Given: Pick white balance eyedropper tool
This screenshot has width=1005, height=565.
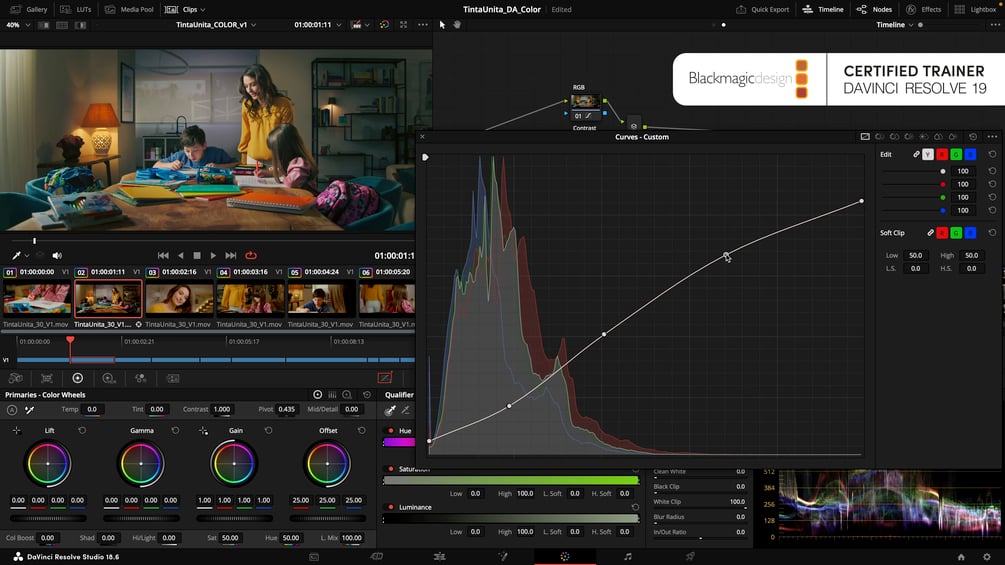Looking at the screenshot, I should 29,409.
